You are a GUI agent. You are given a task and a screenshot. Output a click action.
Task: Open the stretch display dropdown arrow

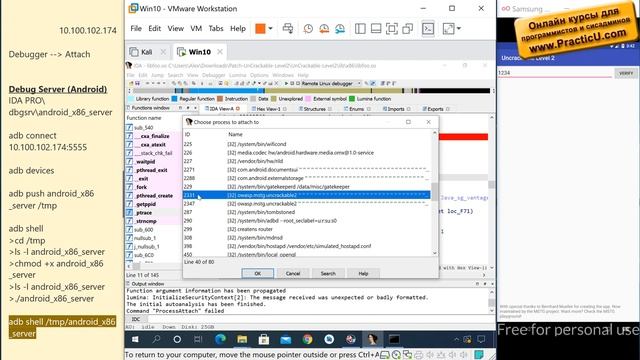pos(459,29)
